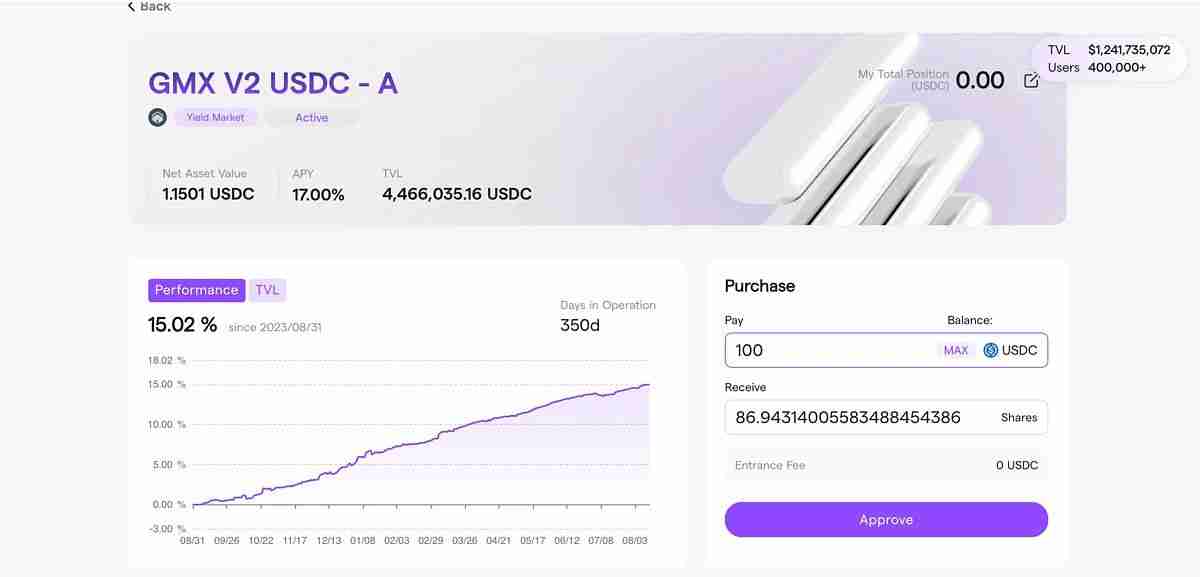Click the Net Asset Value 1.1501 USDC stat
1200x577 pixels.
208,194
